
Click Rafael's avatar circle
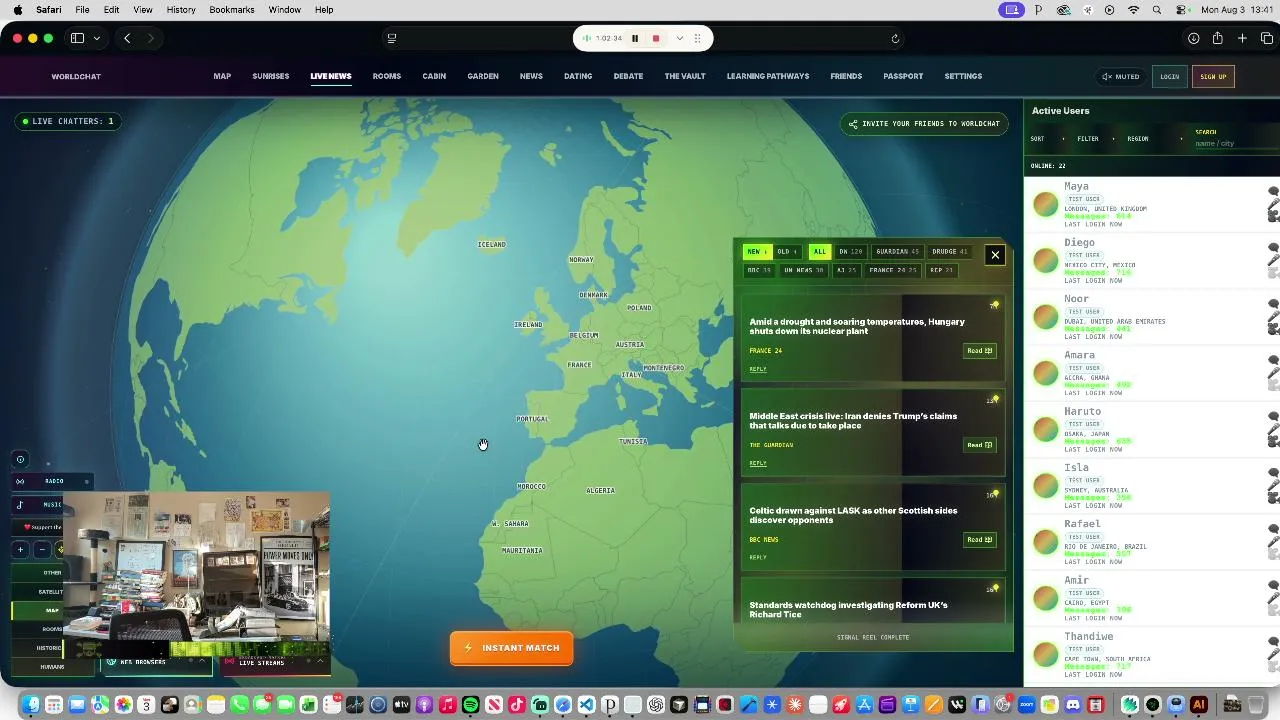coord(1046,542)
